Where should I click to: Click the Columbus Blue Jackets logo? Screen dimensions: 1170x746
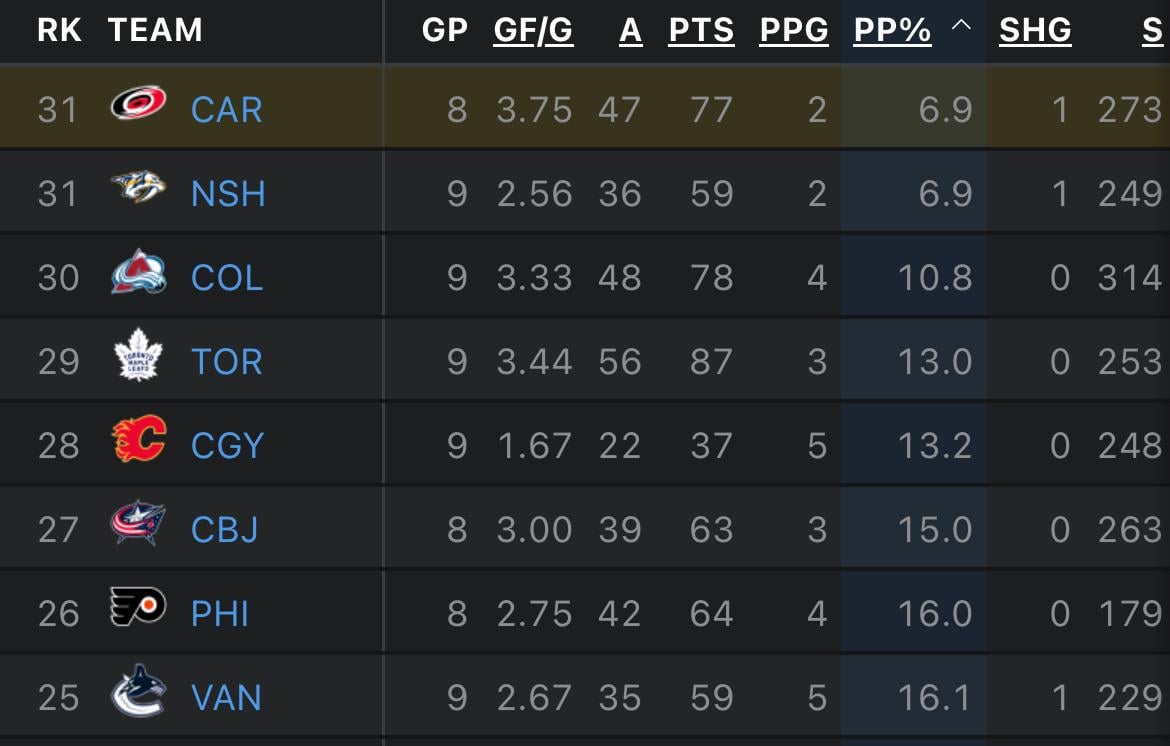click(x=138, y=527)
